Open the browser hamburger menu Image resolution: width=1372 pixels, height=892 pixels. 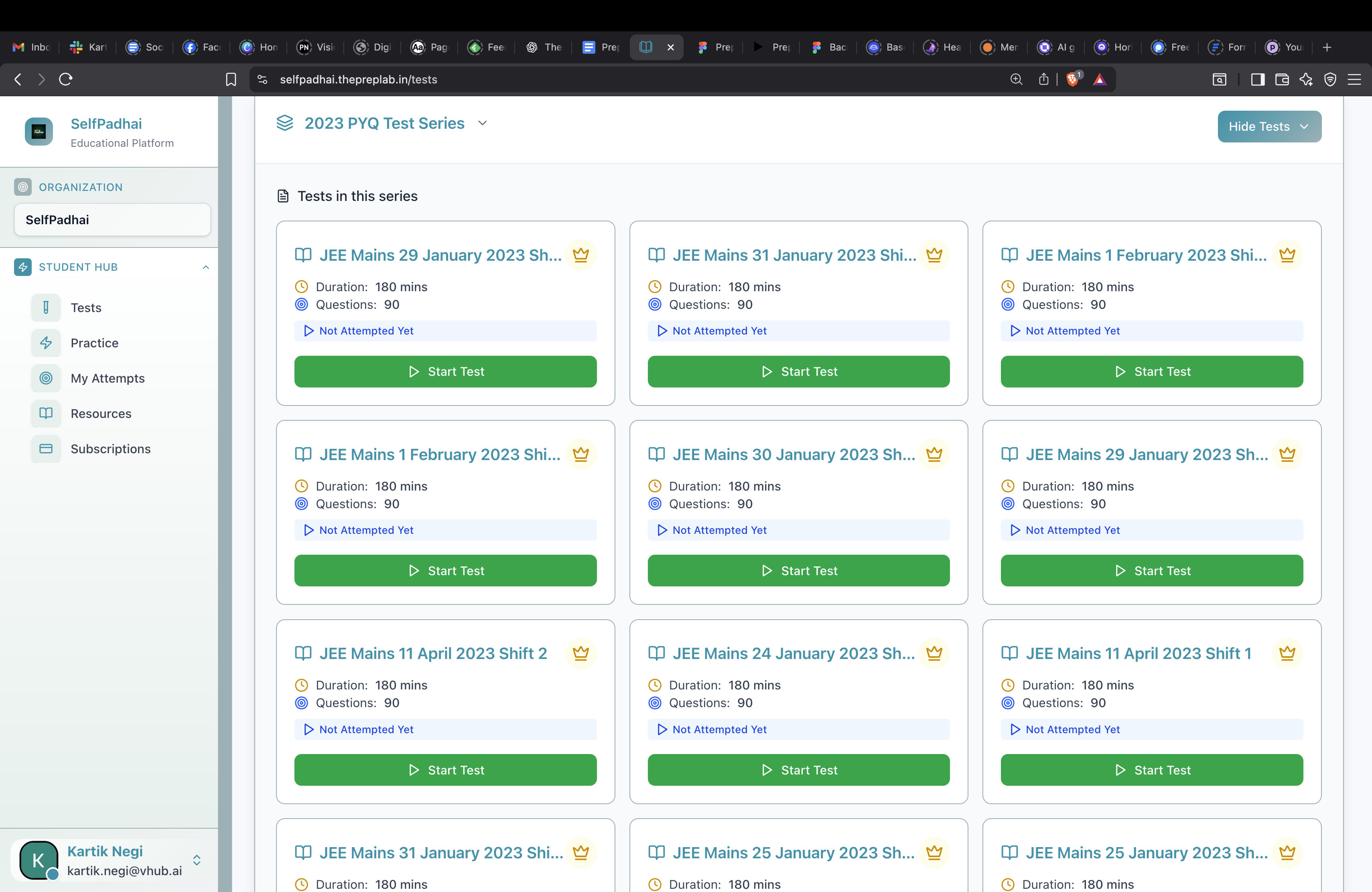(x=1354, y=79)
